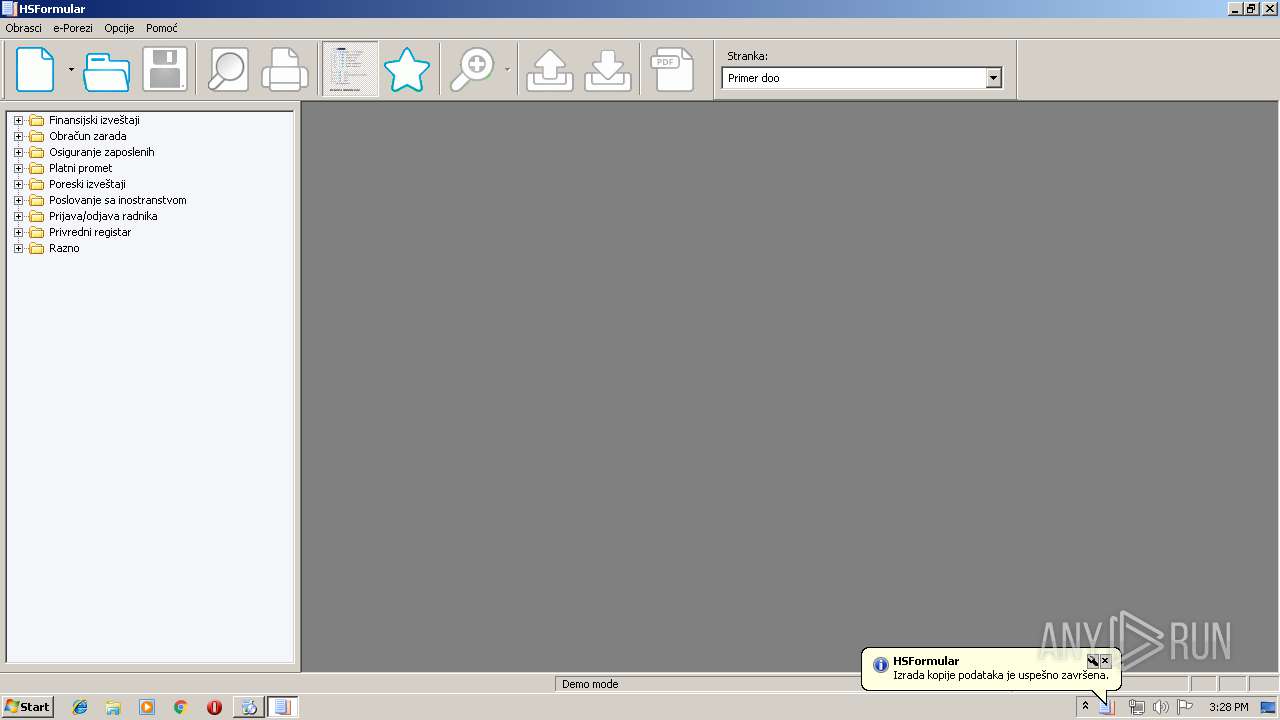1280x720 pixels.
Task: Open the zoom options dropdown arrow
Action: (507, 70)
